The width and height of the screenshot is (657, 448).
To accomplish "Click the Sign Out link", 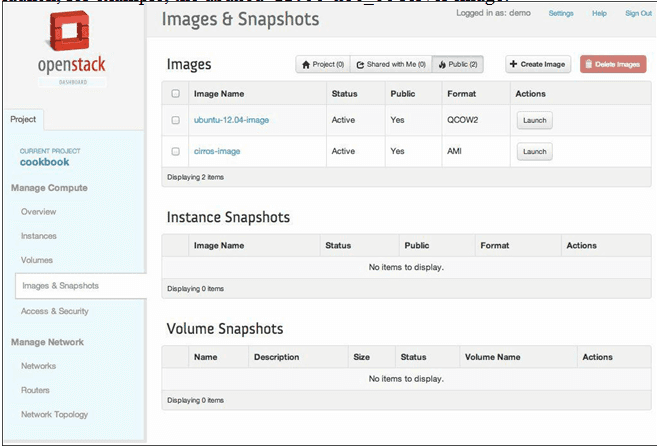I will [638, 14].
